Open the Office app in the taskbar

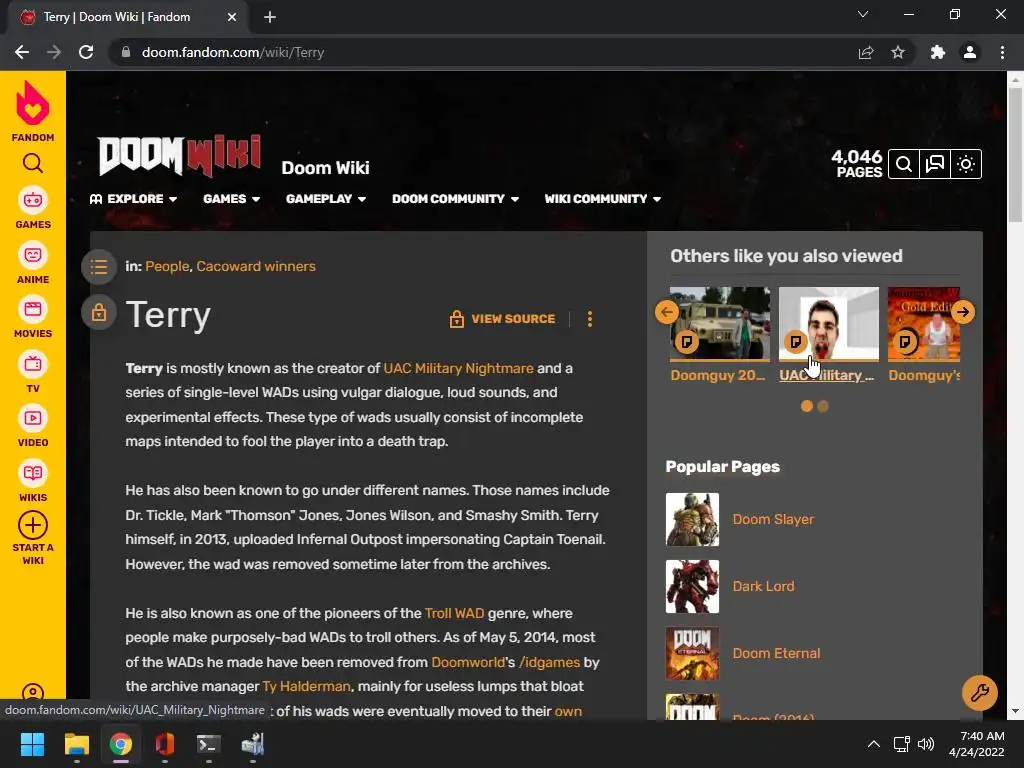[165, 744]
